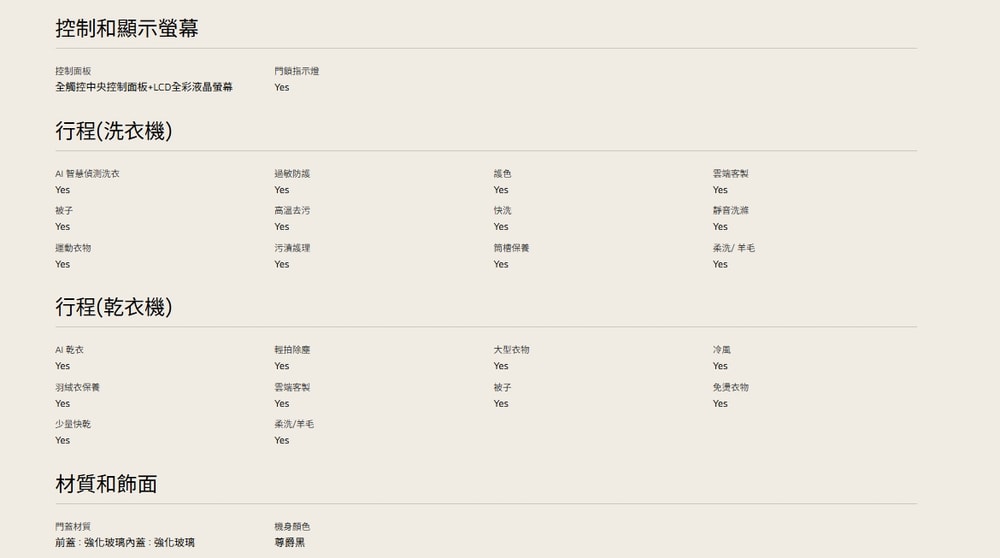The image size is (1000, 558).
Task: Click the 材質和飾面 section heading
Action: [x=106, y=484]
